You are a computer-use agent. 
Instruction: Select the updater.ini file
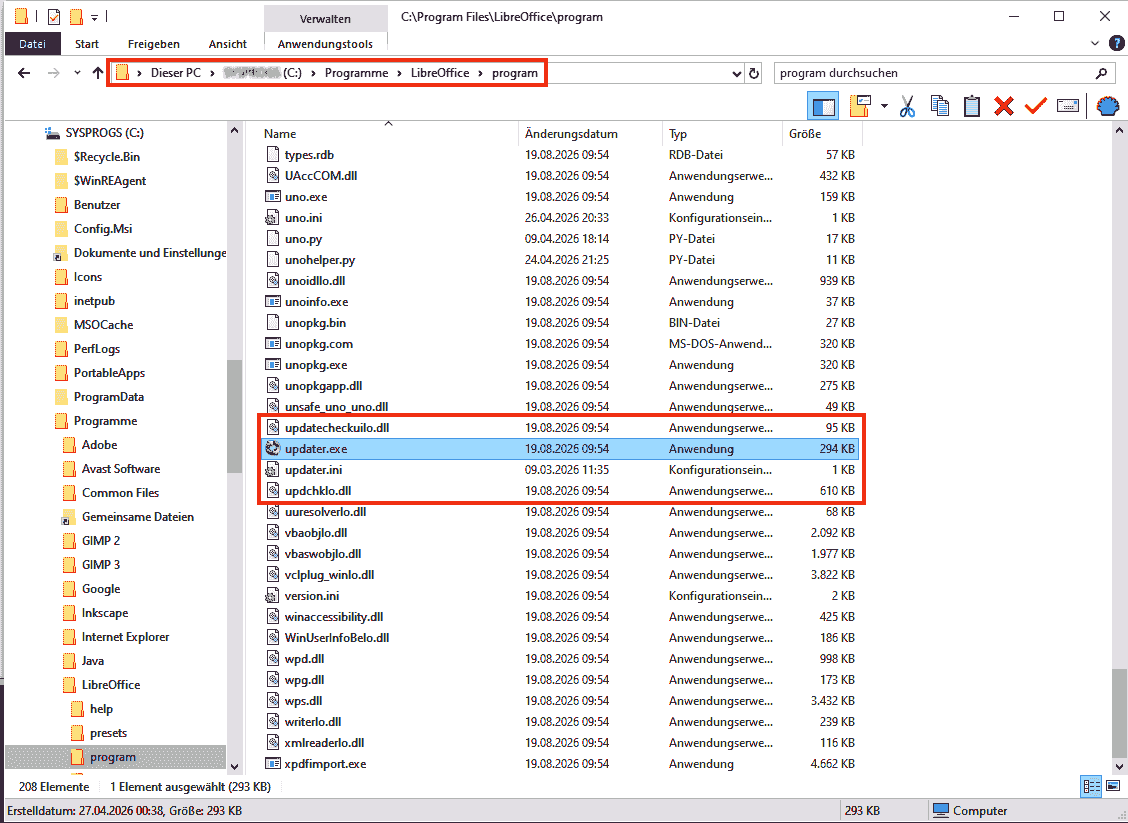point(313,470)
